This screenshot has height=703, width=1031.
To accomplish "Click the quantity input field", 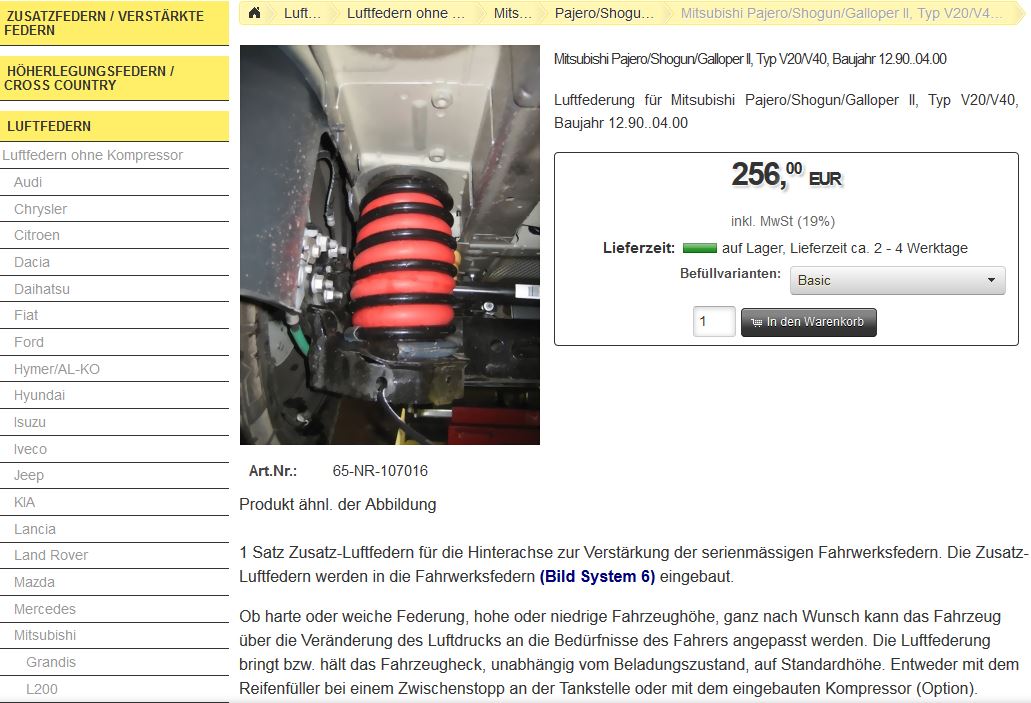I will pyautogui.click(x=713, y=322).
